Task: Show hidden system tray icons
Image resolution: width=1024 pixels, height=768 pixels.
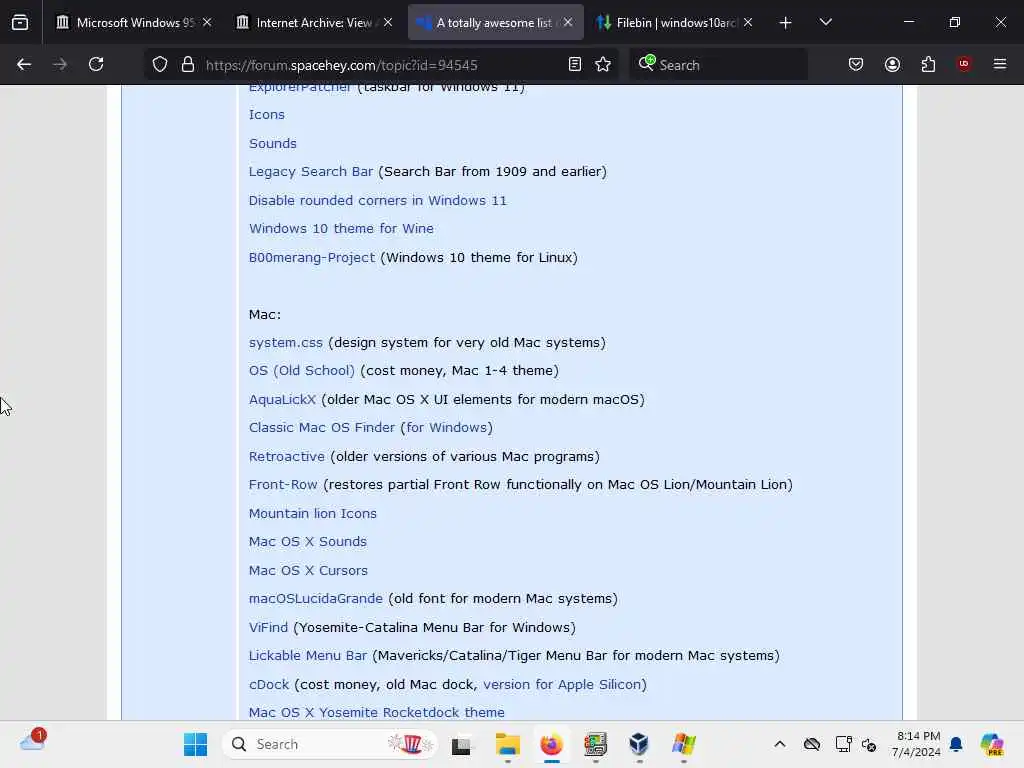Action: pyautogui.click(x=780, y=744)
